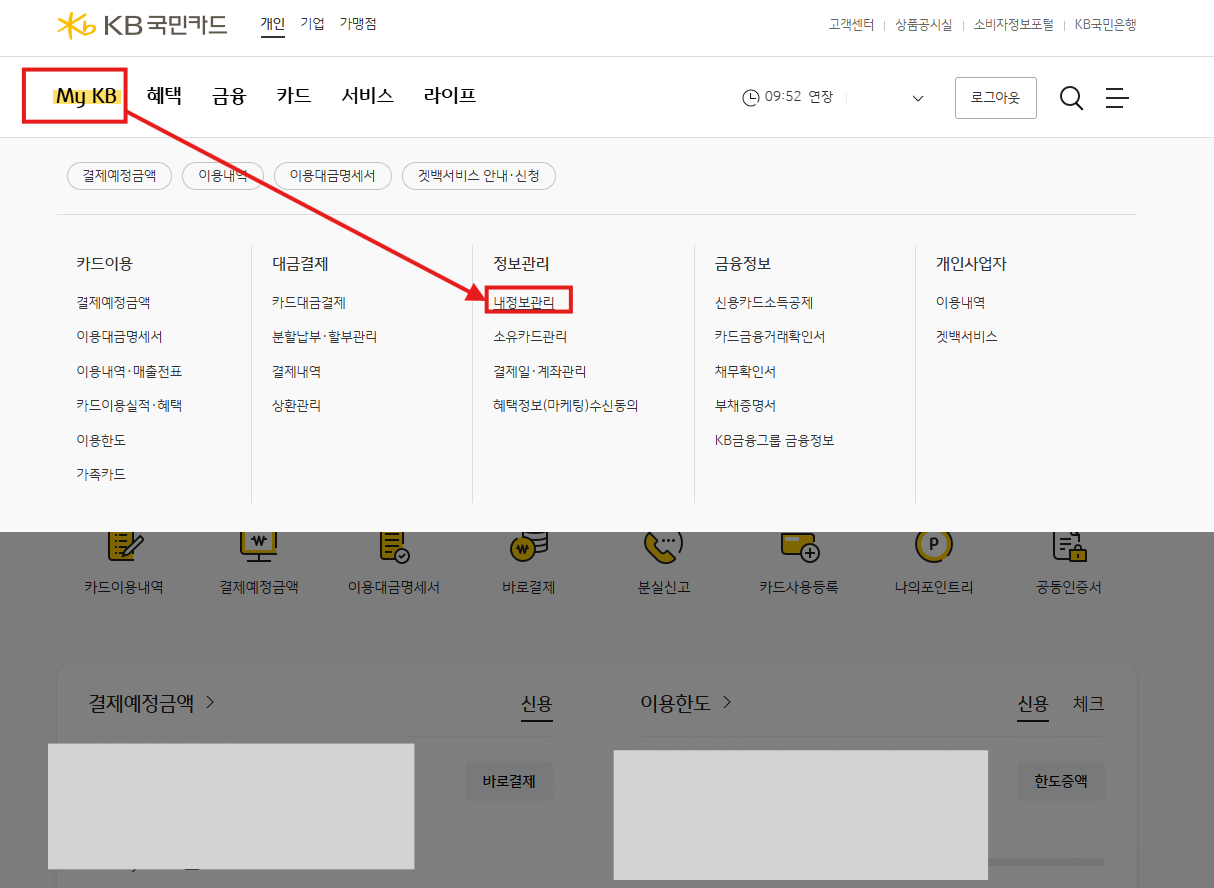Open 채무확인서 link

[x=745, y=371]
